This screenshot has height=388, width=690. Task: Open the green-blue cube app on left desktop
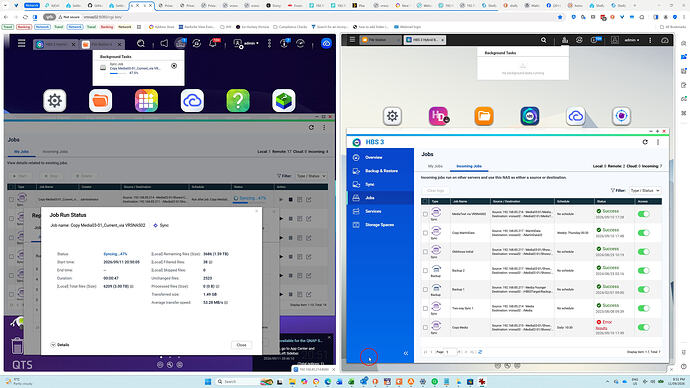284,101
